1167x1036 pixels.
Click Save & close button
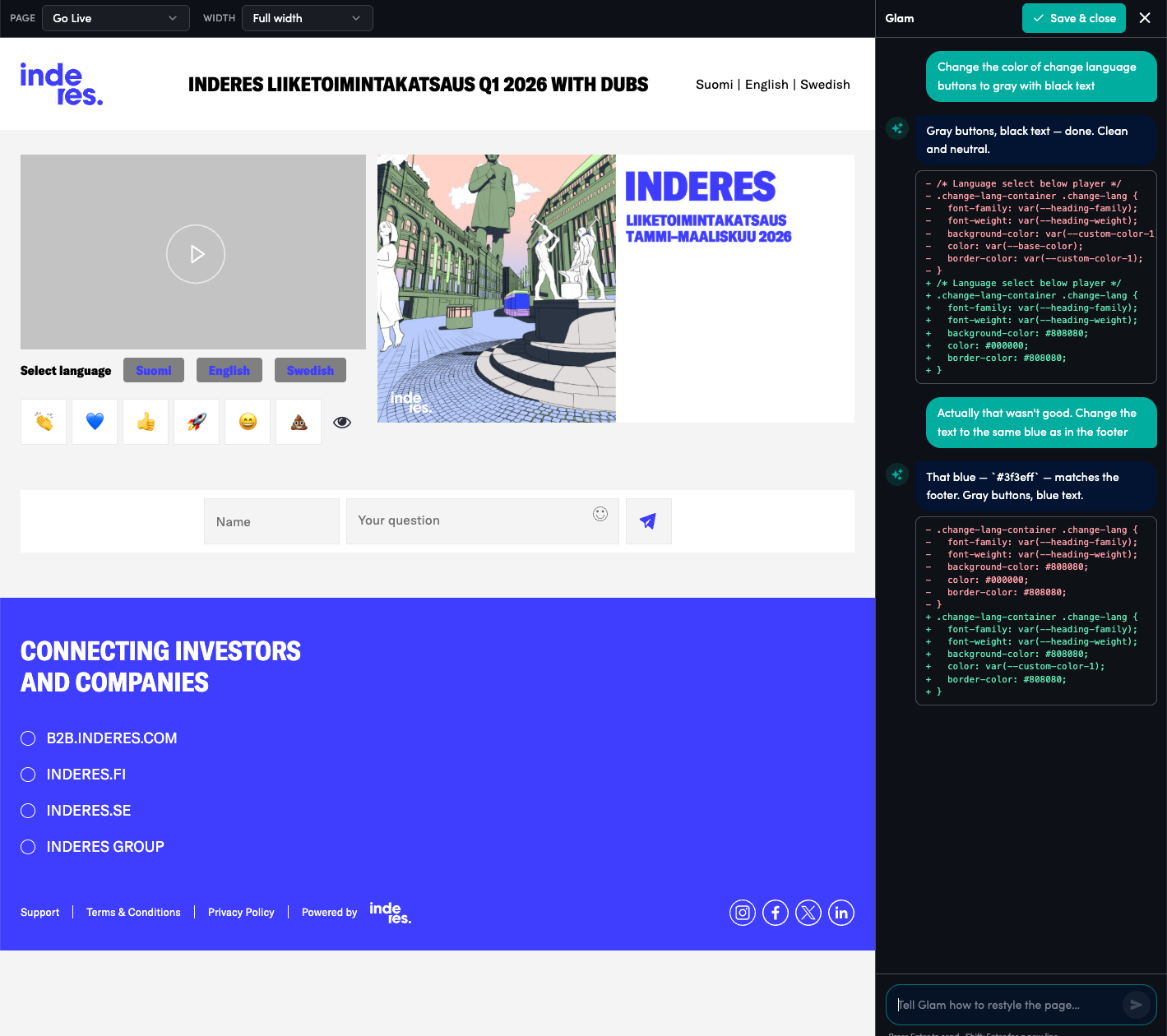[1074, 18]
